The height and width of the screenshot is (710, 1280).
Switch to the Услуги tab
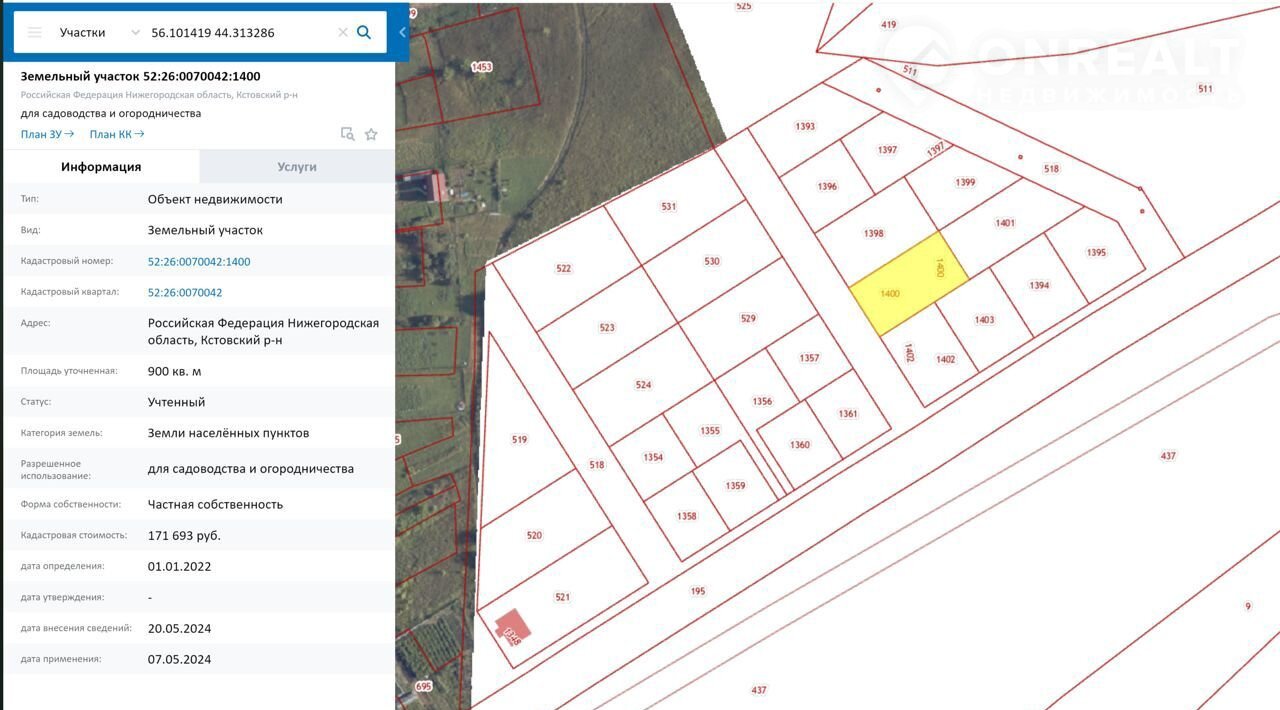(x=297, y=167)
